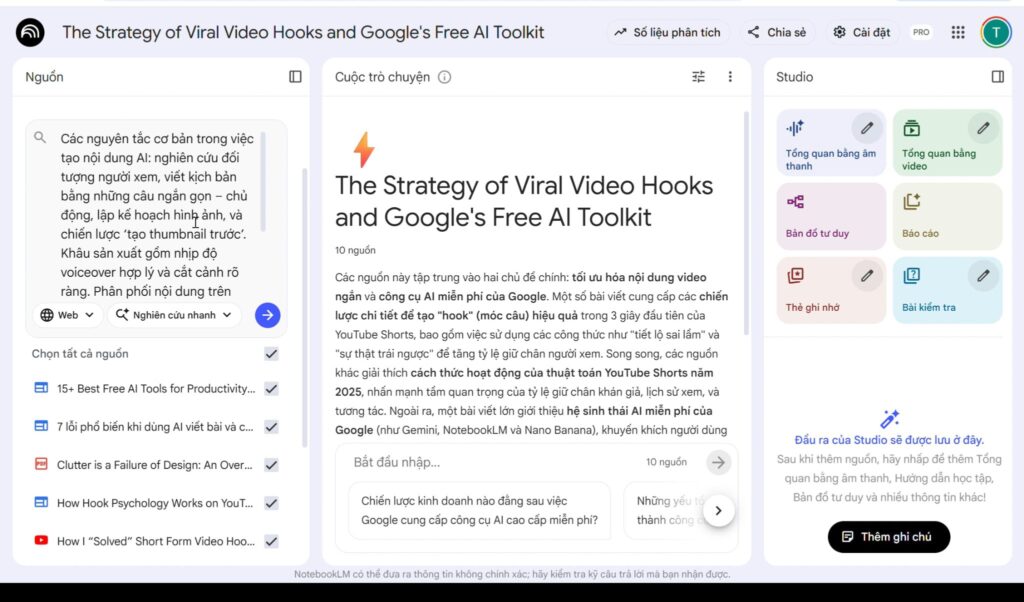This screenshot has width=1024, height=602.
Task: Edit the Tổng quan bằng video tile
Action: click(x=984, y=128)
